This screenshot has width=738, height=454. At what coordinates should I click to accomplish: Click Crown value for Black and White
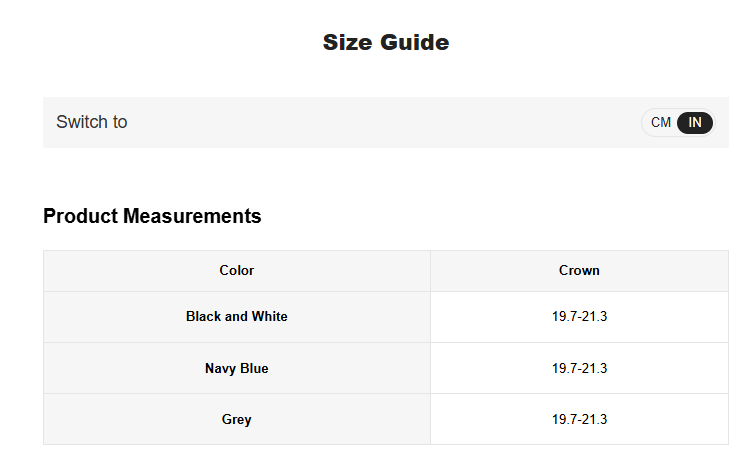579,317
